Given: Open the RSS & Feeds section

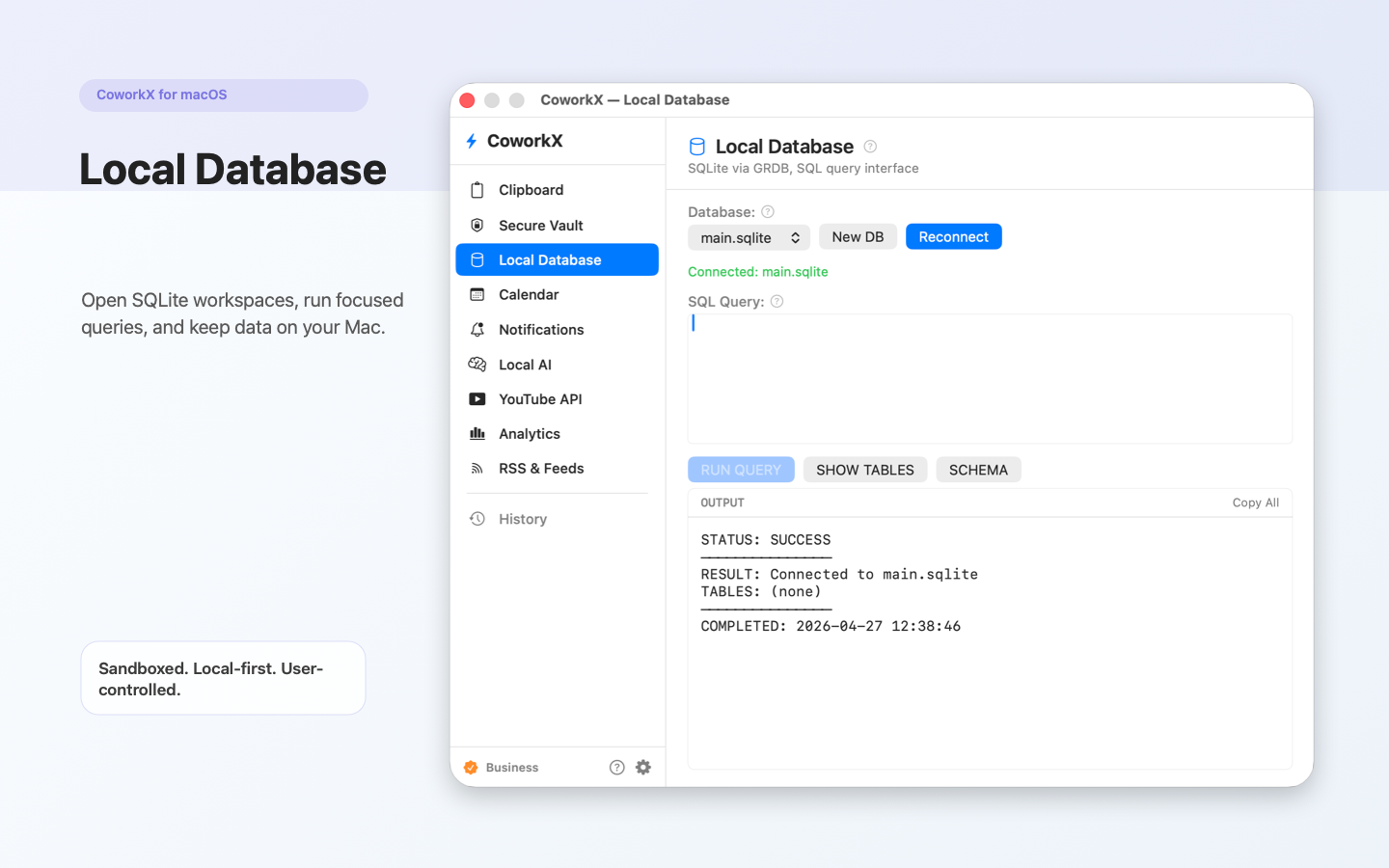Looking at the screenshot, I should click(558, 468).
